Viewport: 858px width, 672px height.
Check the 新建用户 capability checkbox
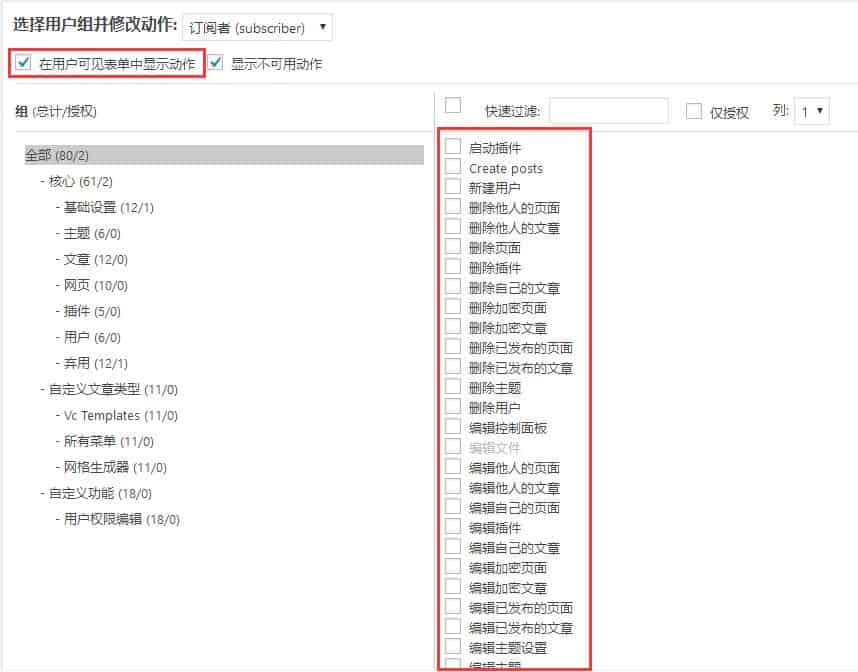click(x=453, y=186)
